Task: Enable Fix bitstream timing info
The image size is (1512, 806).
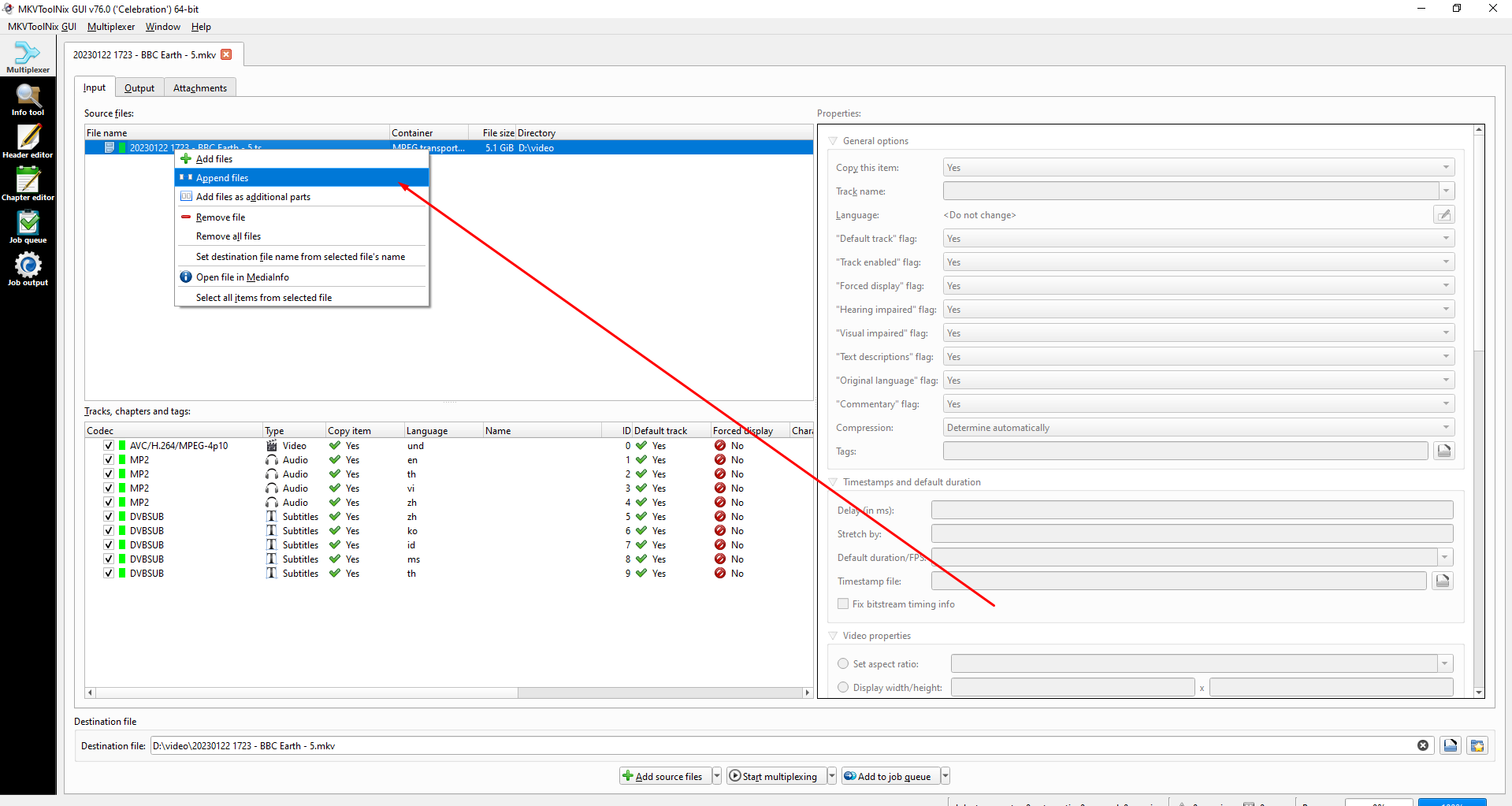Action: (x=843, y=604)
